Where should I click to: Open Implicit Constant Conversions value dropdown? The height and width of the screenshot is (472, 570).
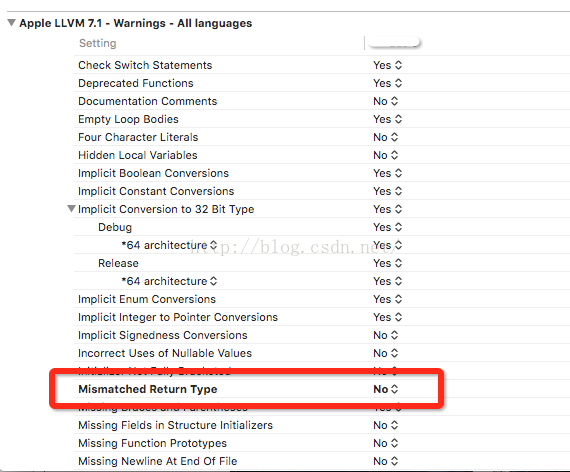tap(388, 191)
